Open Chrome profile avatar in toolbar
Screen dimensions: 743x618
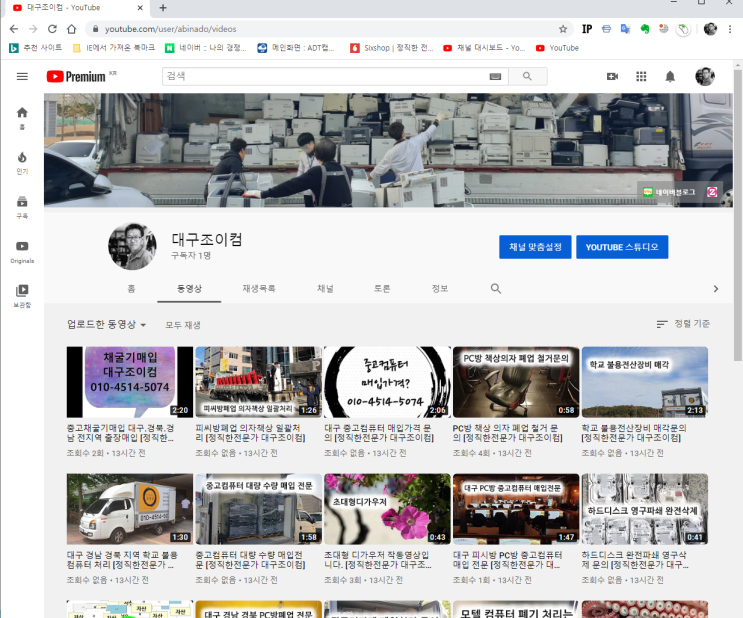click(710, 29)
